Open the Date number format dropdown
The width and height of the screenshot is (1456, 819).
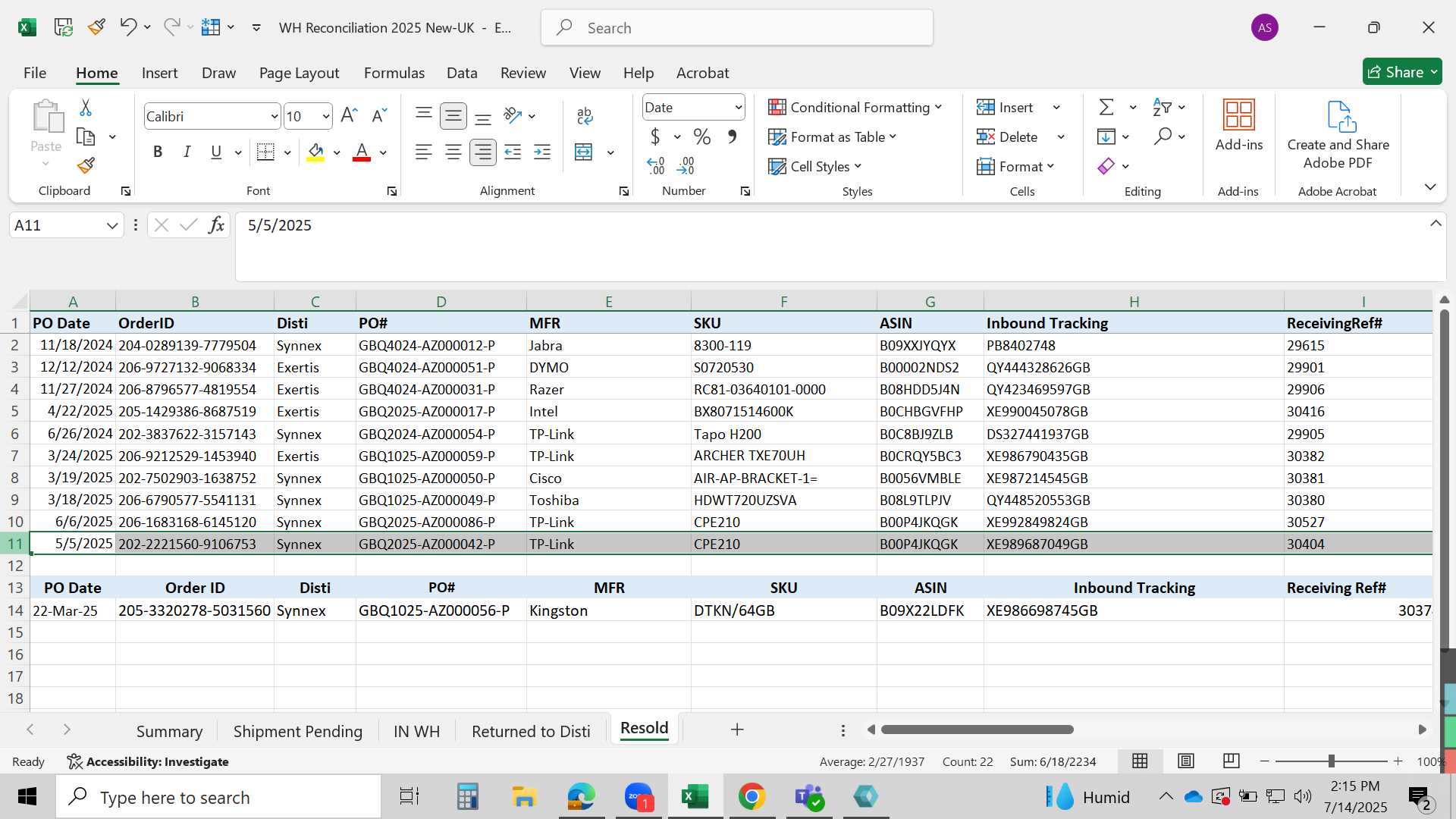pos(738,108)
